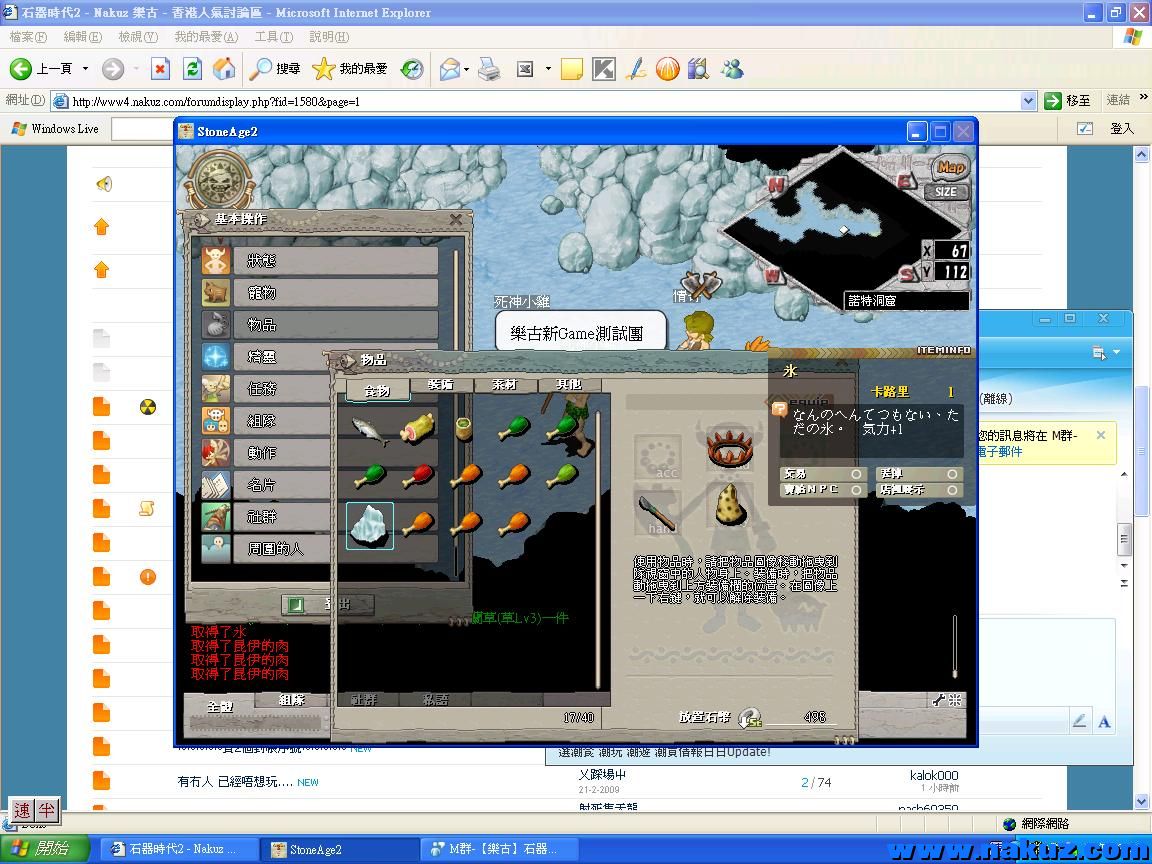Image resolution: width=1152 pixels, height=864 pixels.
Task: Open 周圍的人 (nearby people) entry
Action: (266, 549)
